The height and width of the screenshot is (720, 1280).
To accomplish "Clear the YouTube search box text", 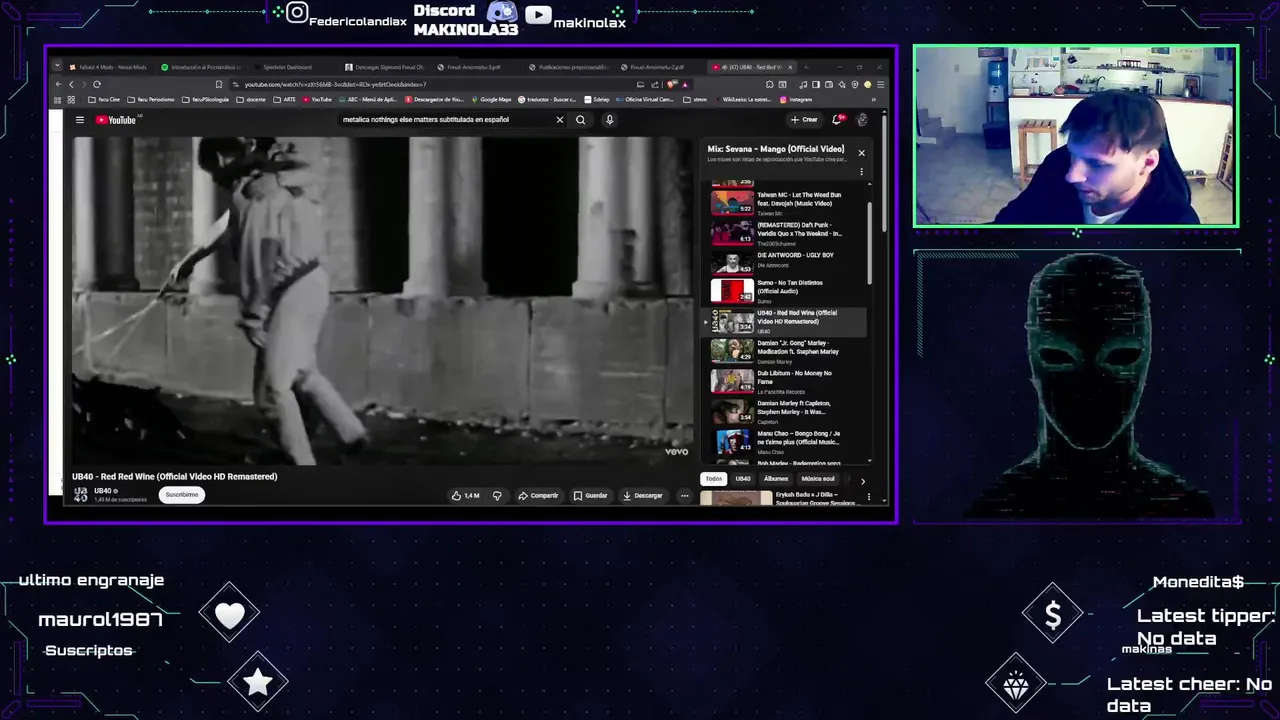I will [x=560, y=120].
